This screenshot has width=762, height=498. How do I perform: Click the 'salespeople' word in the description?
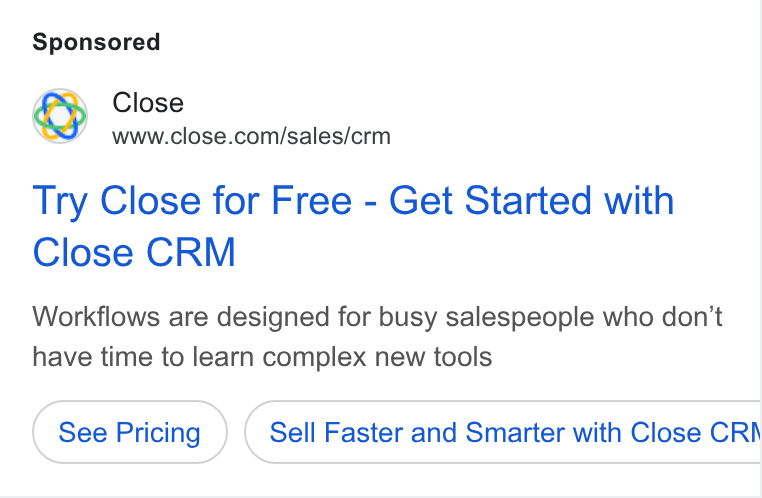pos(520,318)
